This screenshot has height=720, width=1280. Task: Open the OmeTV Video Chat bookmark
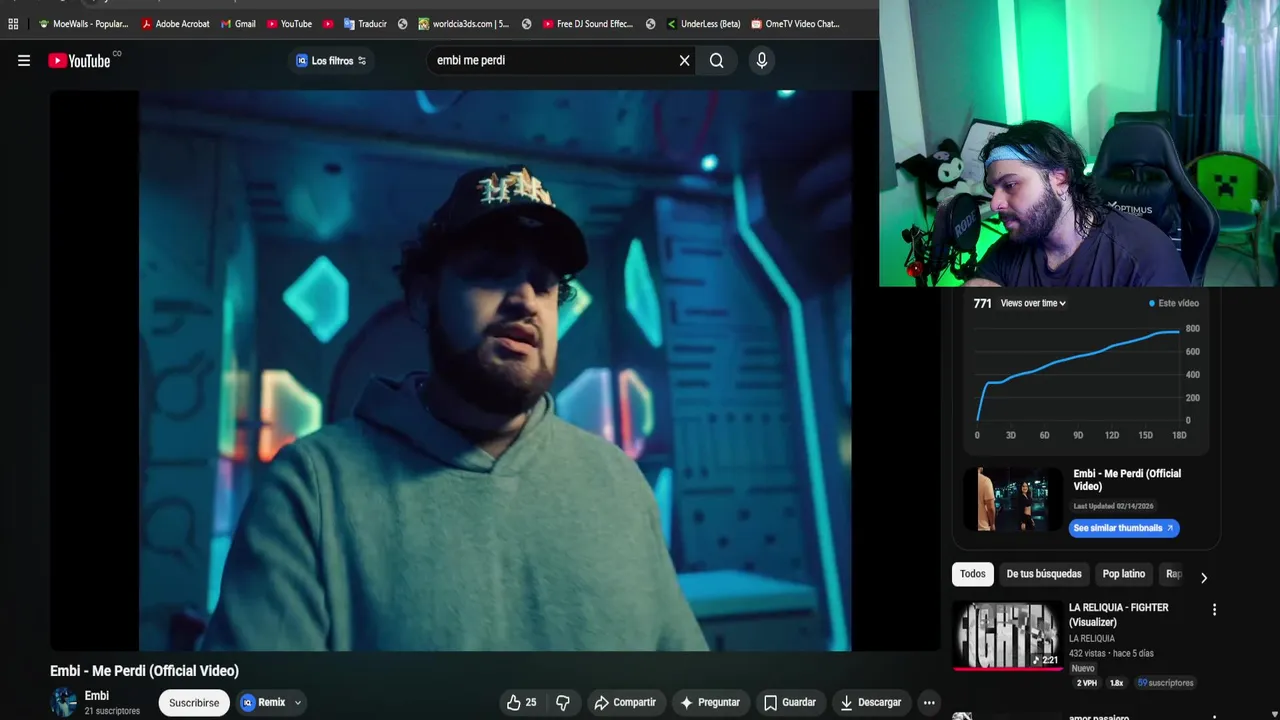(795, 24)
